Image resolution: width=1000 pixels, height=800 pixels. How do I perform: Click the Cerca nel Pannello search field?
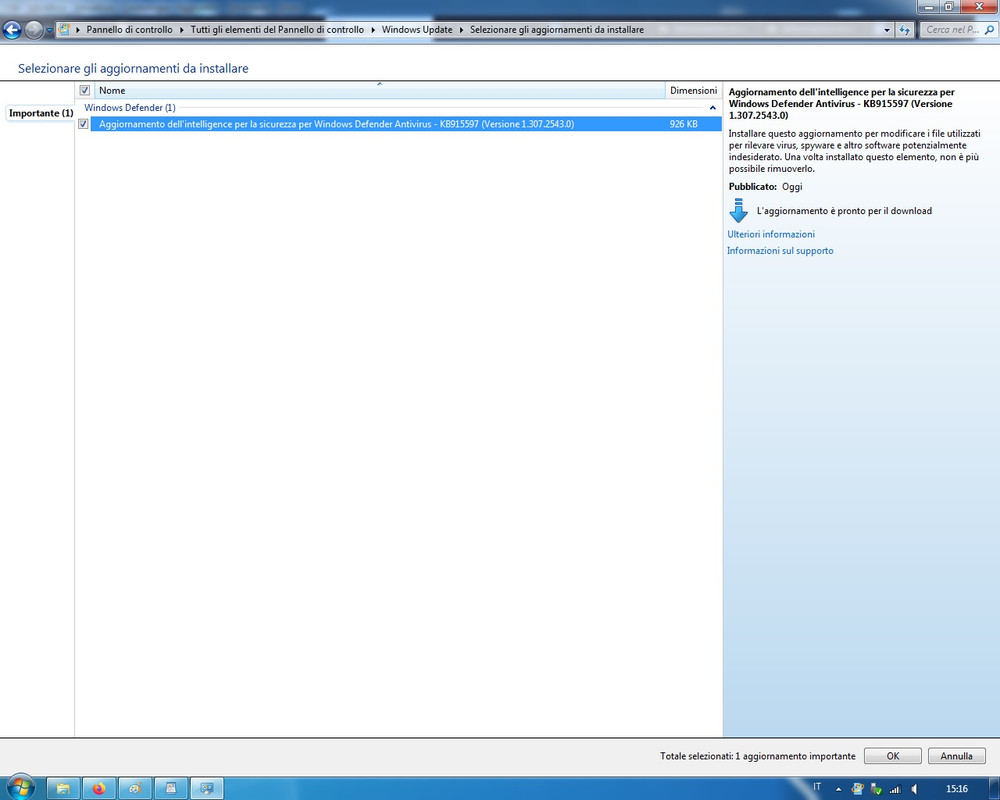(x=952, y=30)
